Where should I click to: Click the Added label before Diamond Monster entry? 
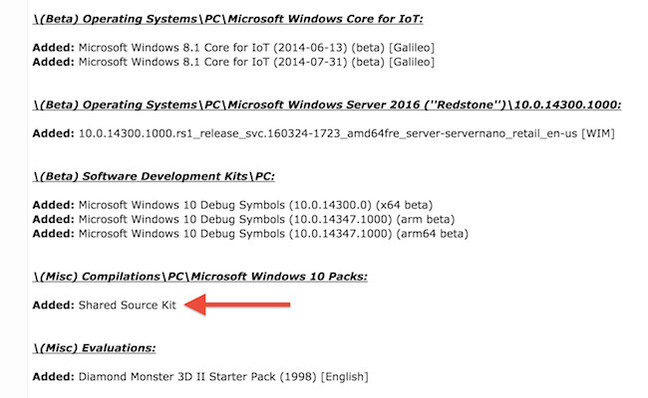tap(54, 377)
